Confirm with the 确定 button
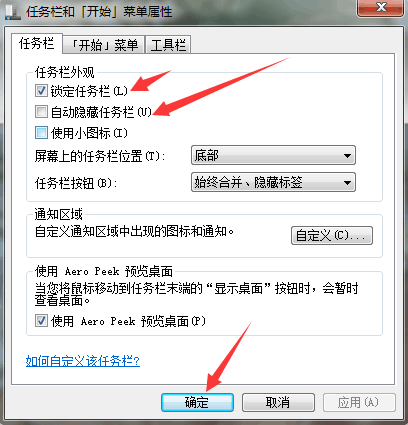This screenshot has width=408, height=425. [197, 403]
